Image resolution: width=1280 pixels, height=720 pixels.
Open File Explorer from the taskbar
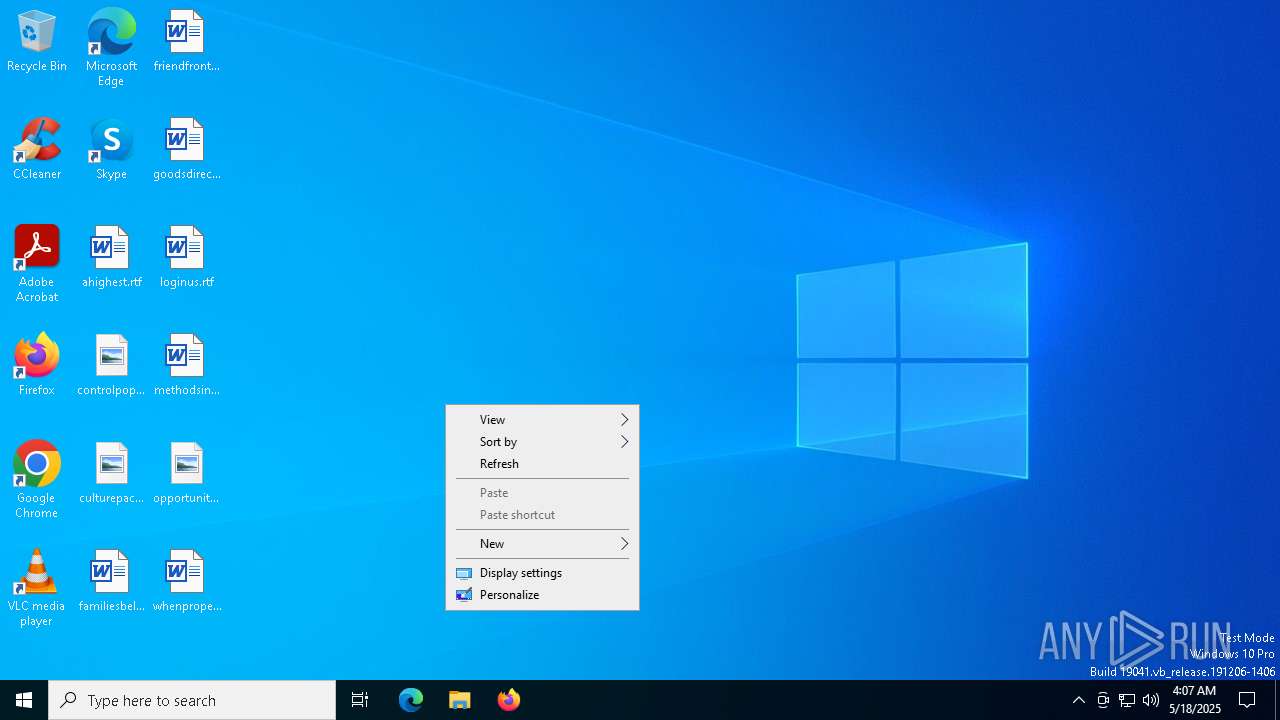click(460, 700)
